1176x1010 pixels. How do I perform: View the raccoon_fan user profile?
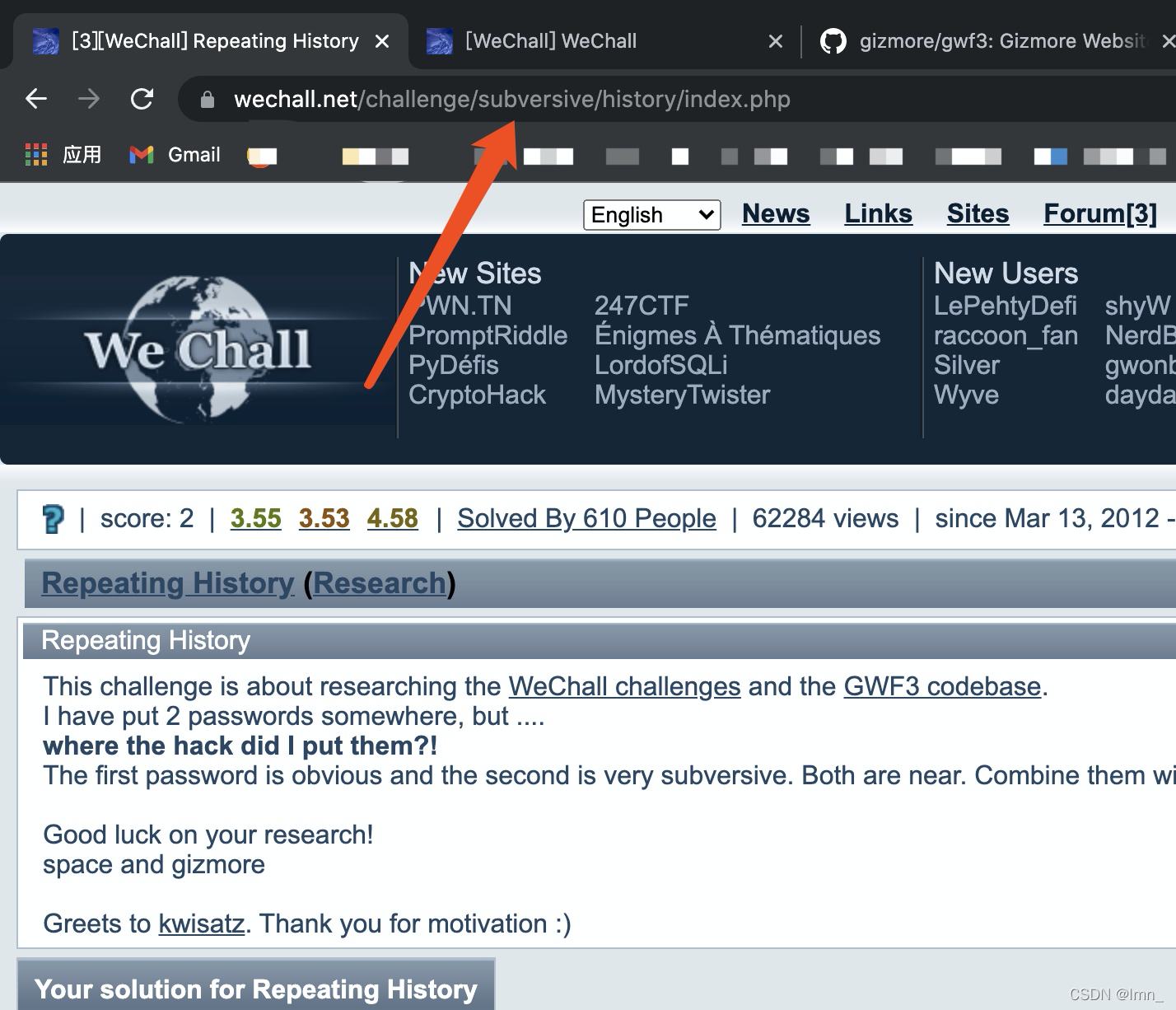[x=1006, y=335]
